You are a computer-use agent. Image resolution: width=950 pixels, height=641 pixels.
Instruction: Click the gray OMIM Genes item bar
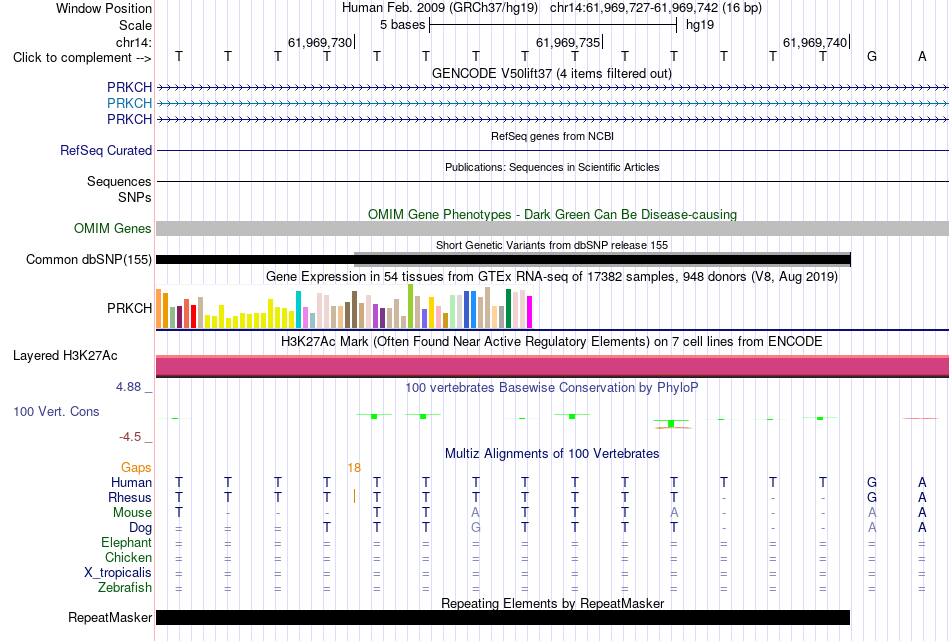coord(552,228)
